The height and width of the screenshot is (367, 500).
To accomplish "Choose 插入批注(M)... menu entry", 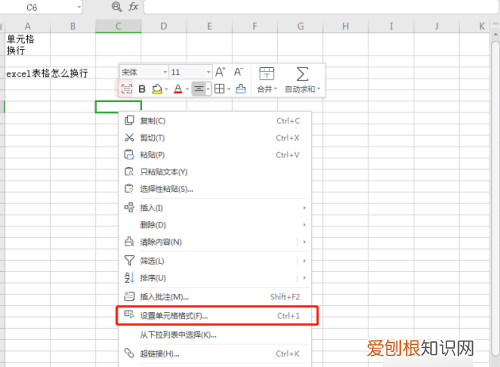I will coord(215,297).
